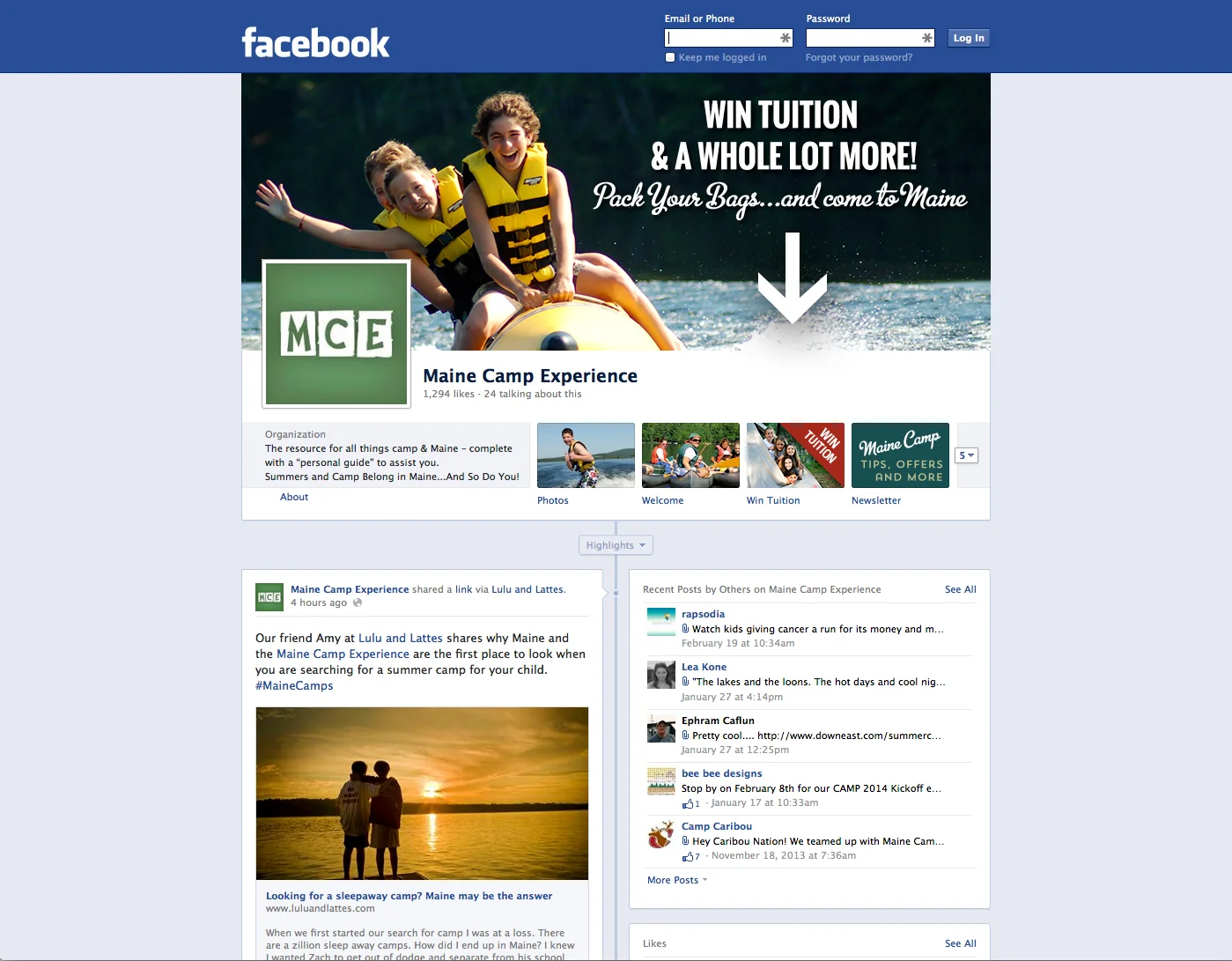
Task: Click the Lea Kone name link
Action: [x=704, y=667]
